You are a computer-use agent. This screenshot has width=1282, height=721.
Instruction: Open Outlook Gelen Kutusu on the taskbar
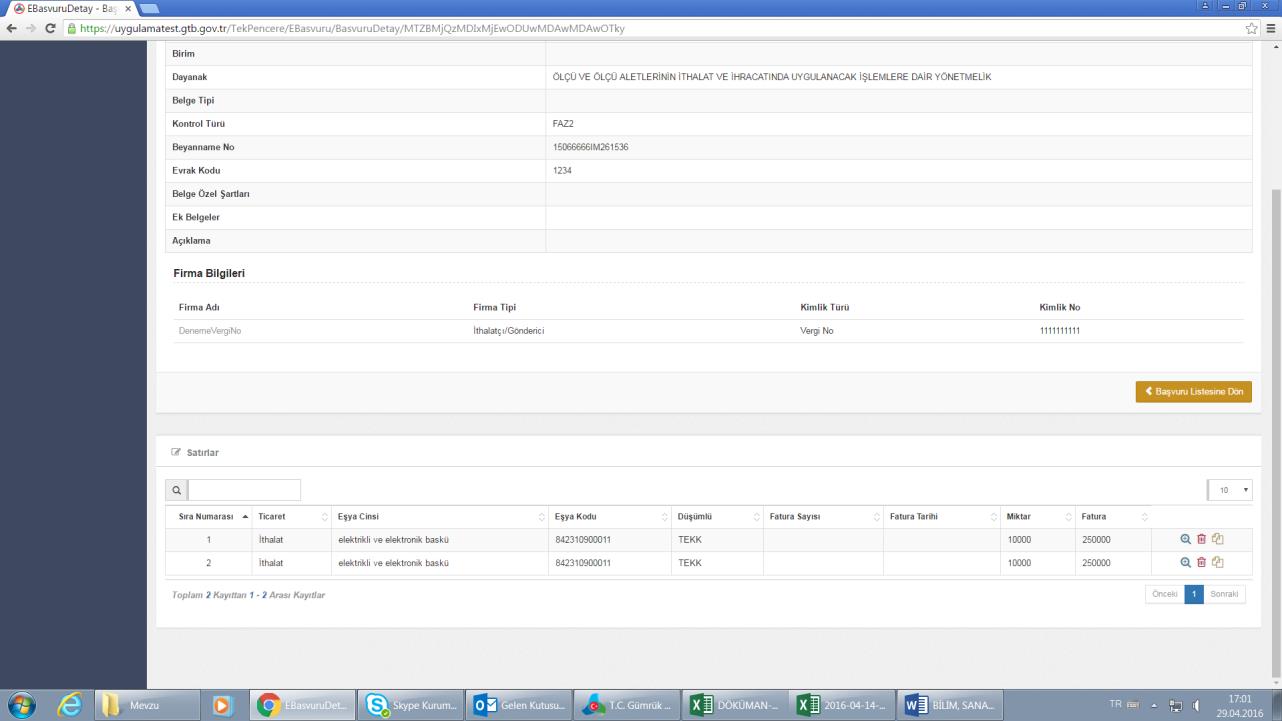(x=520, y=705)
